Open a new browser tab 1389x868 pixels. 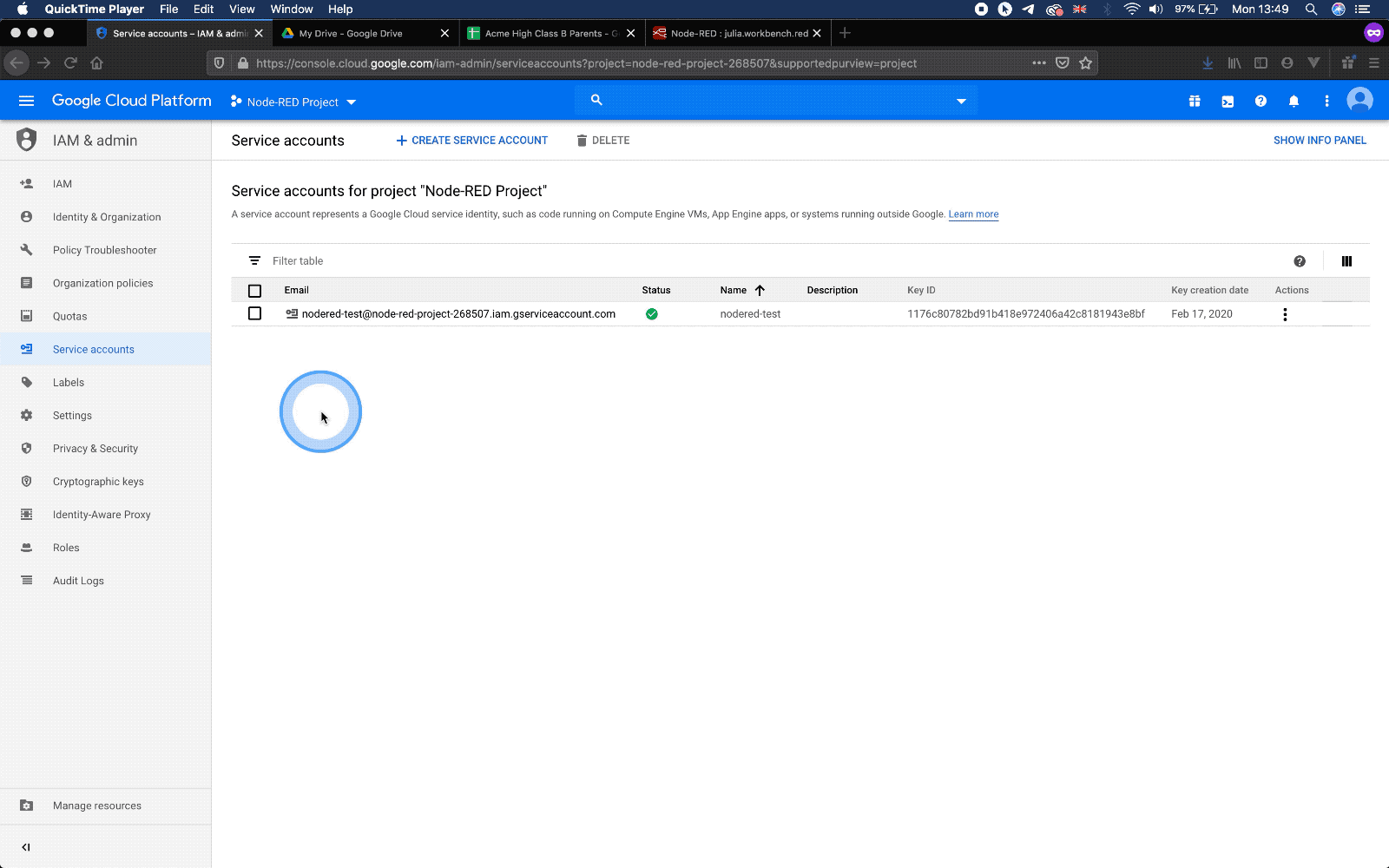click(x=845, y=33)
